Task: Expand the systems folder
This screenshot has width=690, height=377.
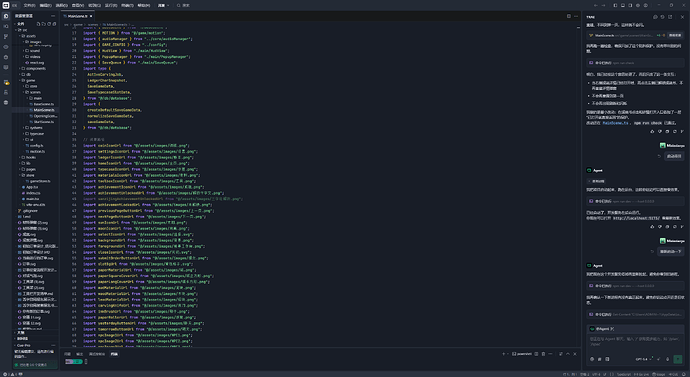Action: [x=35, y=128]
